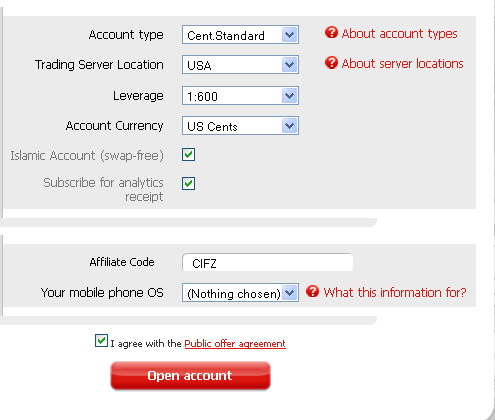Uncheck the I agree with the agreement checkbox
This screenshot has width=495, height=420.
click(101, 341)
